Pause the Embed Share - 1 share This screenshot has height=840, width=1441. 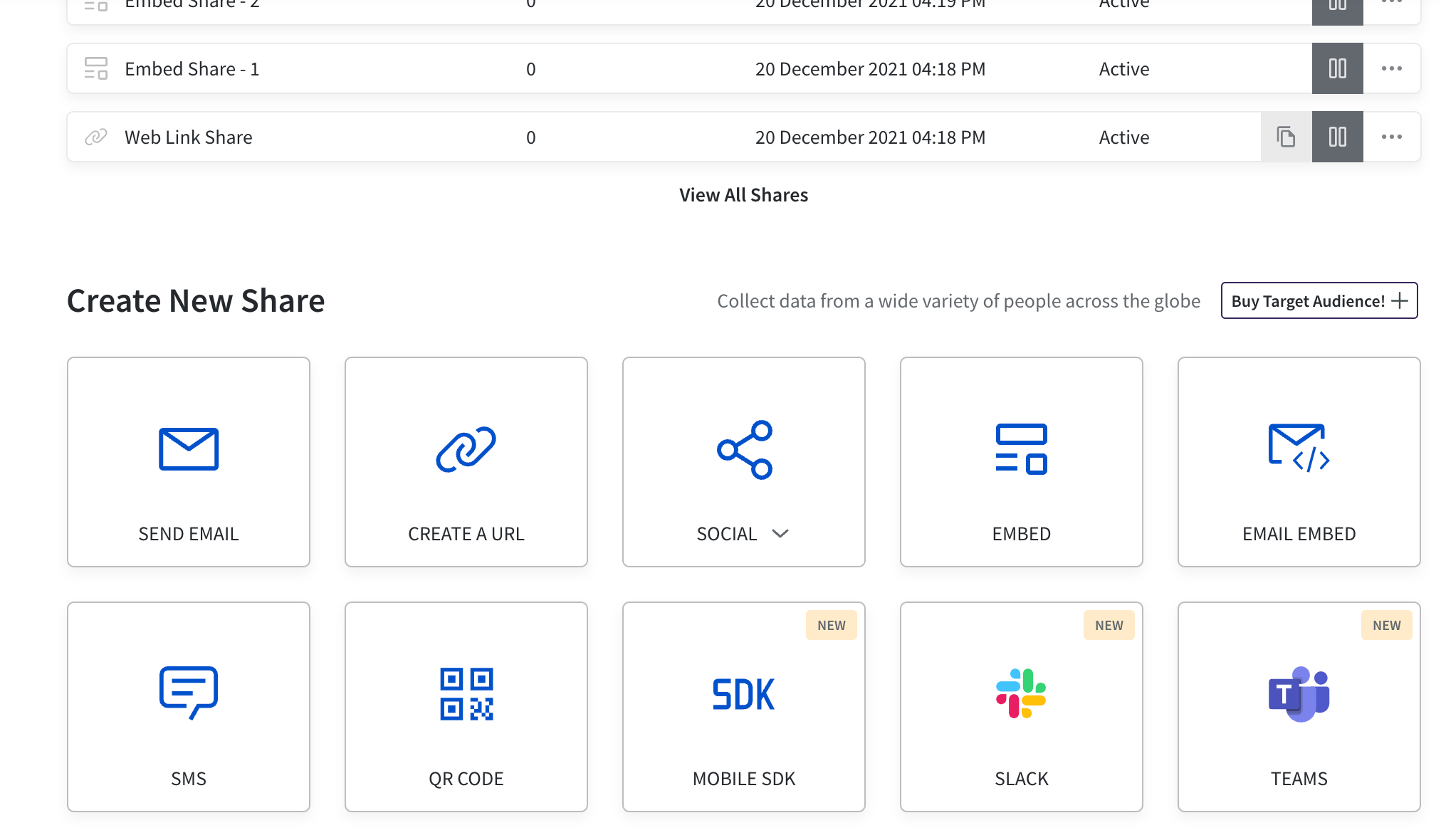(1337, 68)
